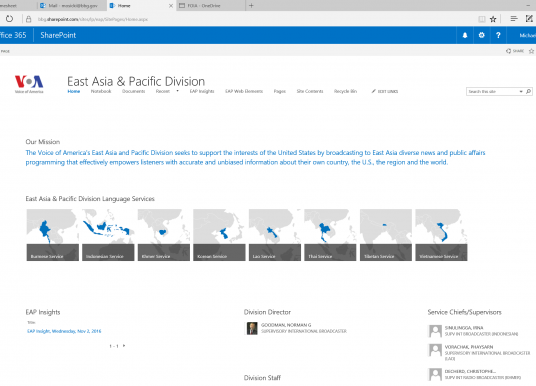The height and width of the screenshot is (386, 536).
Task: Open the Korean Service map tile
Action: tap(219, 235)
